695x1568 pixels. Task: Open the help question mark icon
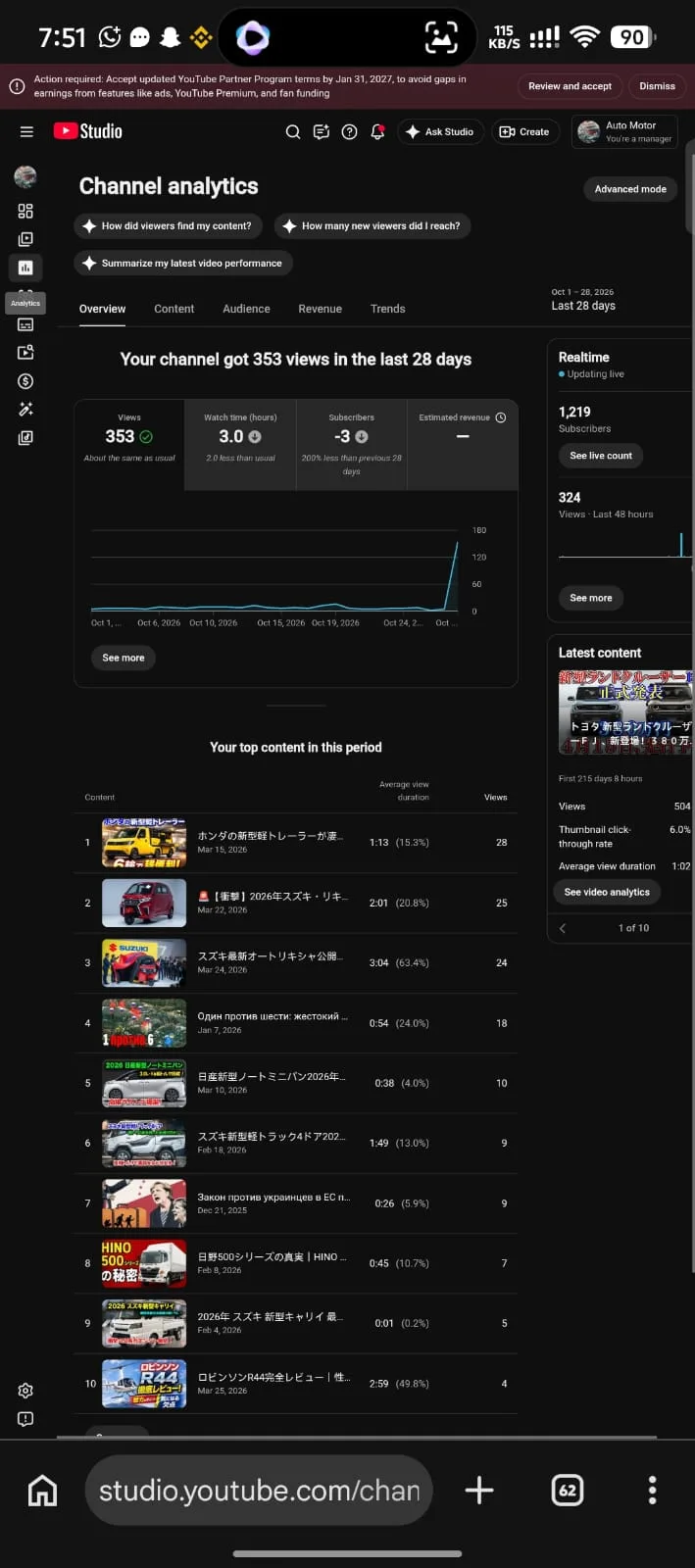pyautogui.click(x=349, y=131)
